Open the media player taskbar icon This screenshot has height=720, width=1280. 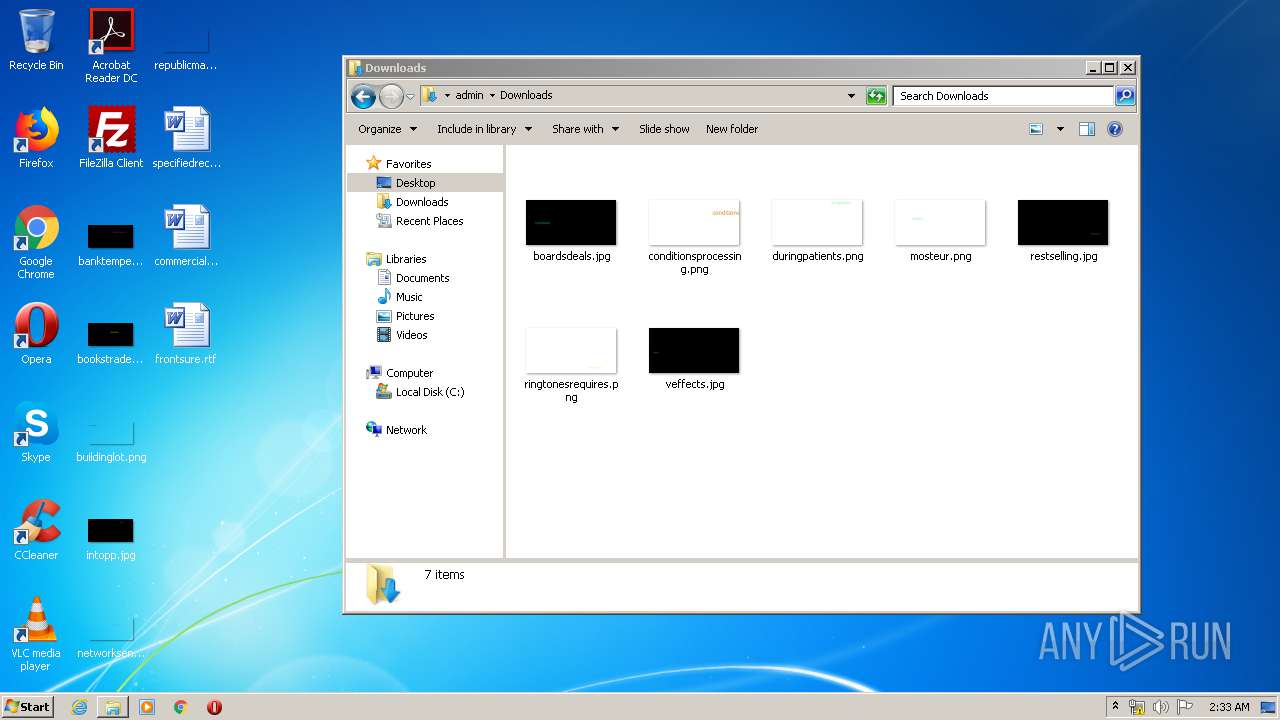point(147,707)
